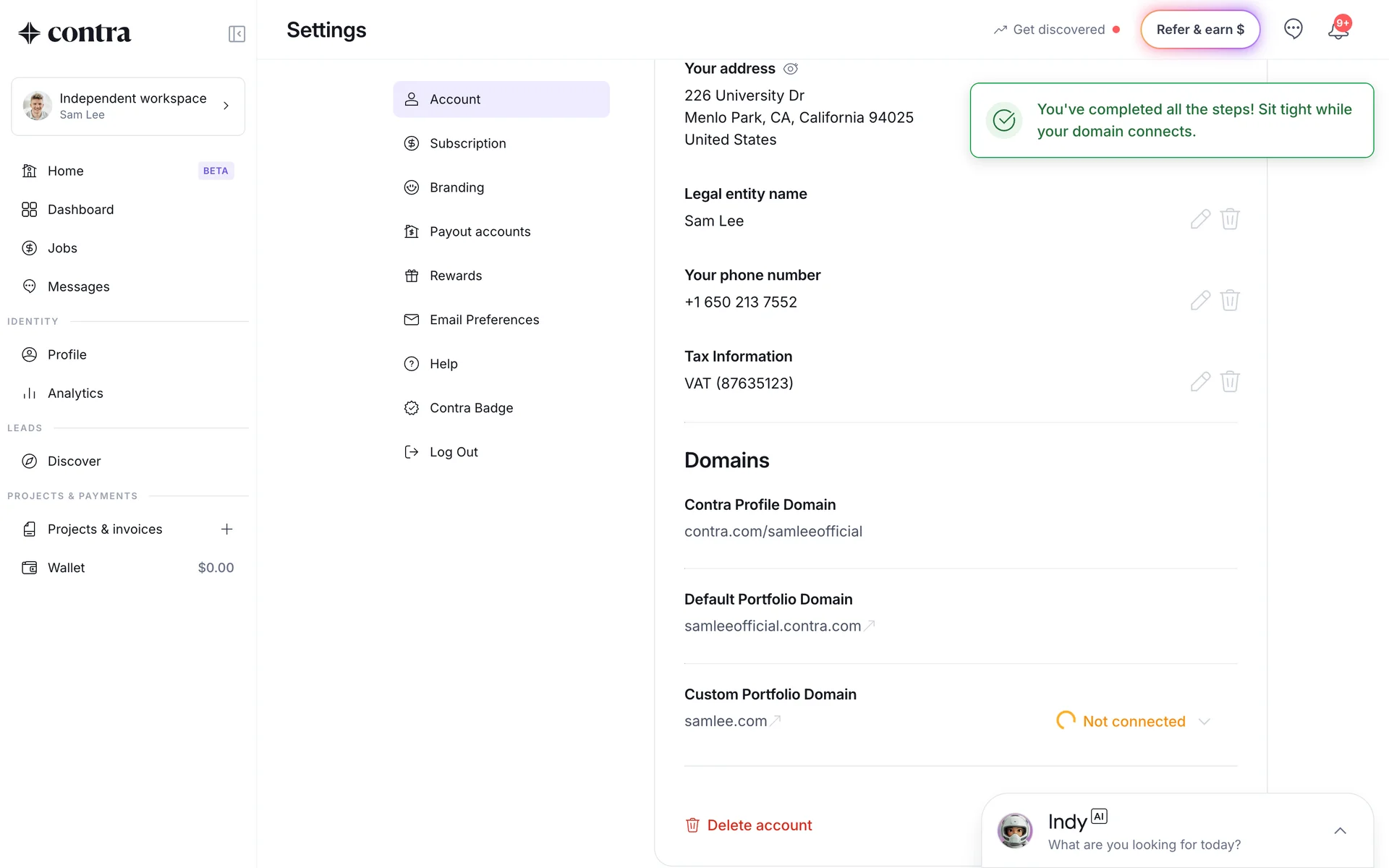
Task: Select Contra Badge settings item
Action: 471,408
